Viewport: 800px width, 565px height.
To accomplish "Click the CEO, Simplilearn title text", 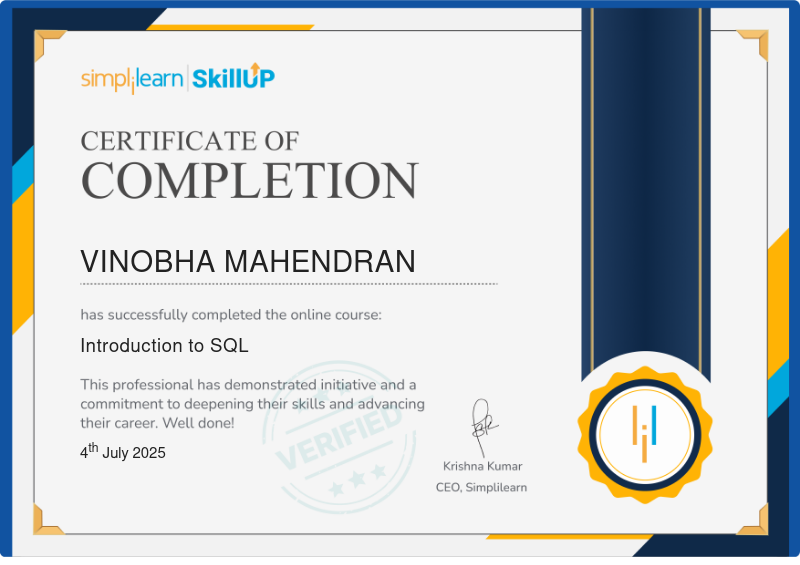I will 481,487.
